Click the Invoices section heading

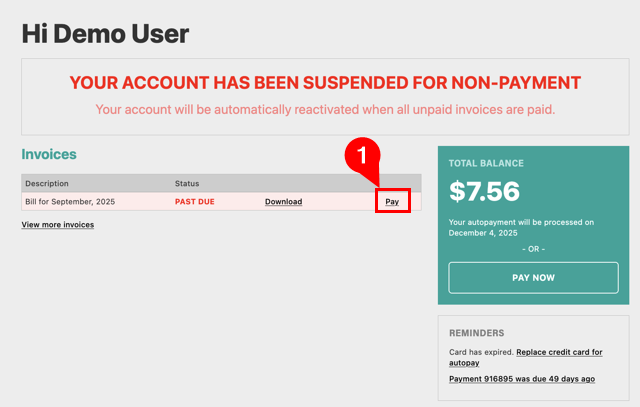click(x=49, y=155)
